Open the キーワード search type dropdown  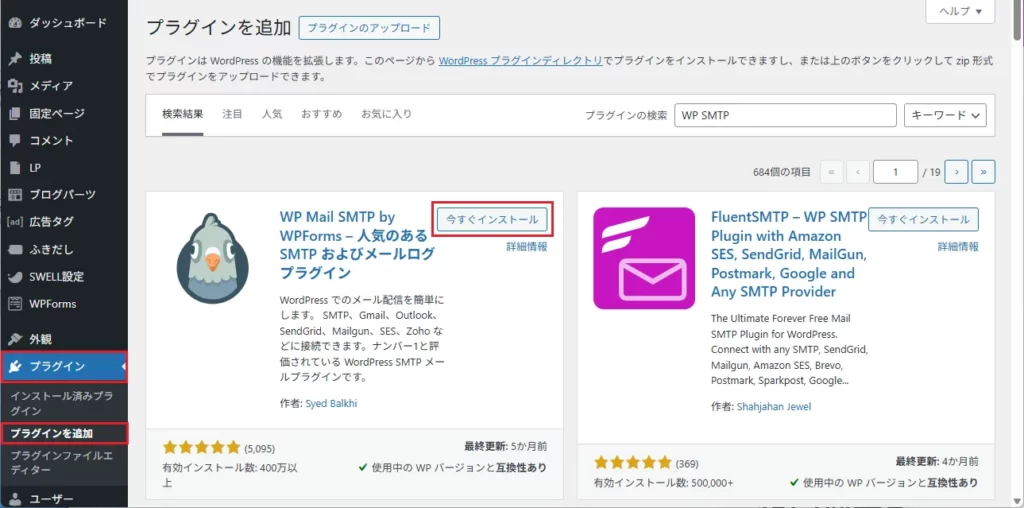pyautogui.click(x=945, y=115)
